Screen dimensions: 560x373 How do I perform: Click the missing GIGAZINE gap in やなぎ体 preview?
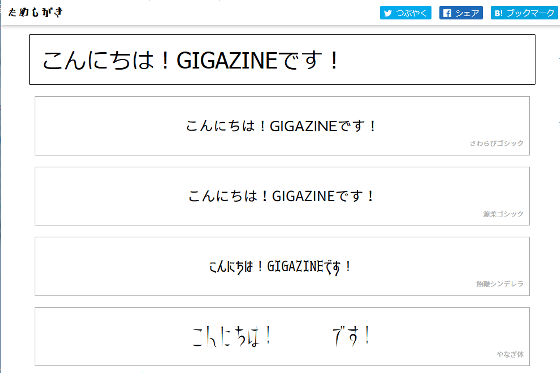(x=302, y=336)
